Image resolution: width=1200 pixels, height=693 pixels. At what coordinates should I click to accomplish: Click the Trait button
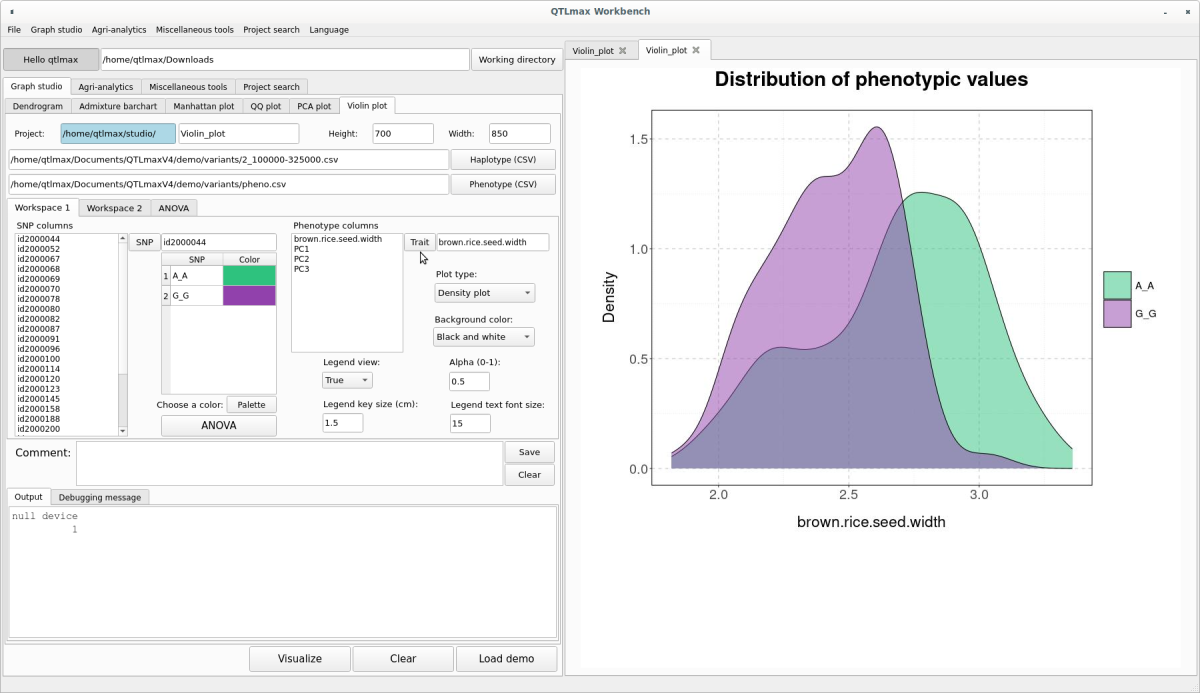point(419,242)
